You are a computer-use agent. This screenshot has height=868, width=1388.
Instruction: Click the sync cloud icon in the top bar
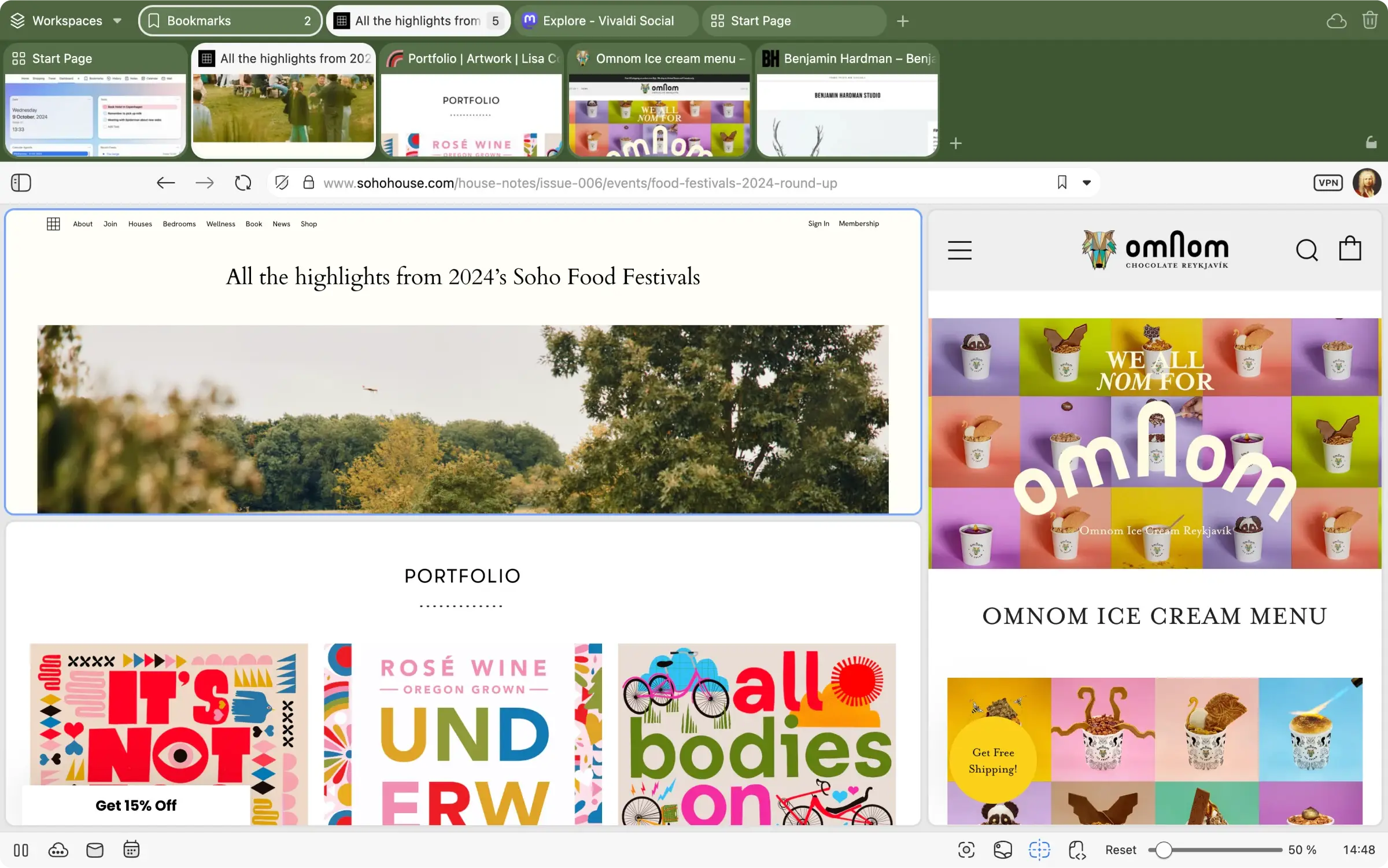pyautogui.click(x=1337, y=20)
